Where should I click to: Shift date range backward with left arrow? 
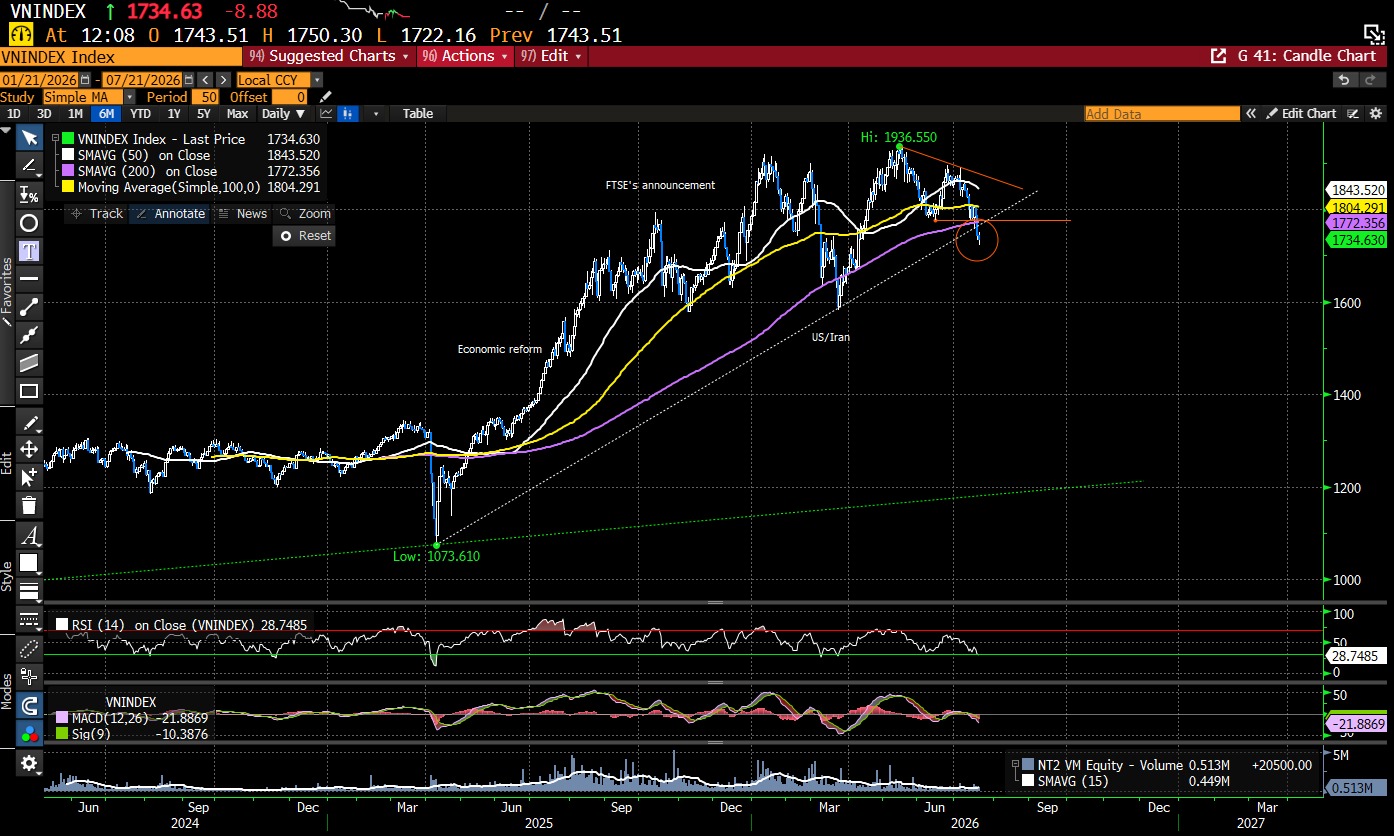(x=204, y=80)
